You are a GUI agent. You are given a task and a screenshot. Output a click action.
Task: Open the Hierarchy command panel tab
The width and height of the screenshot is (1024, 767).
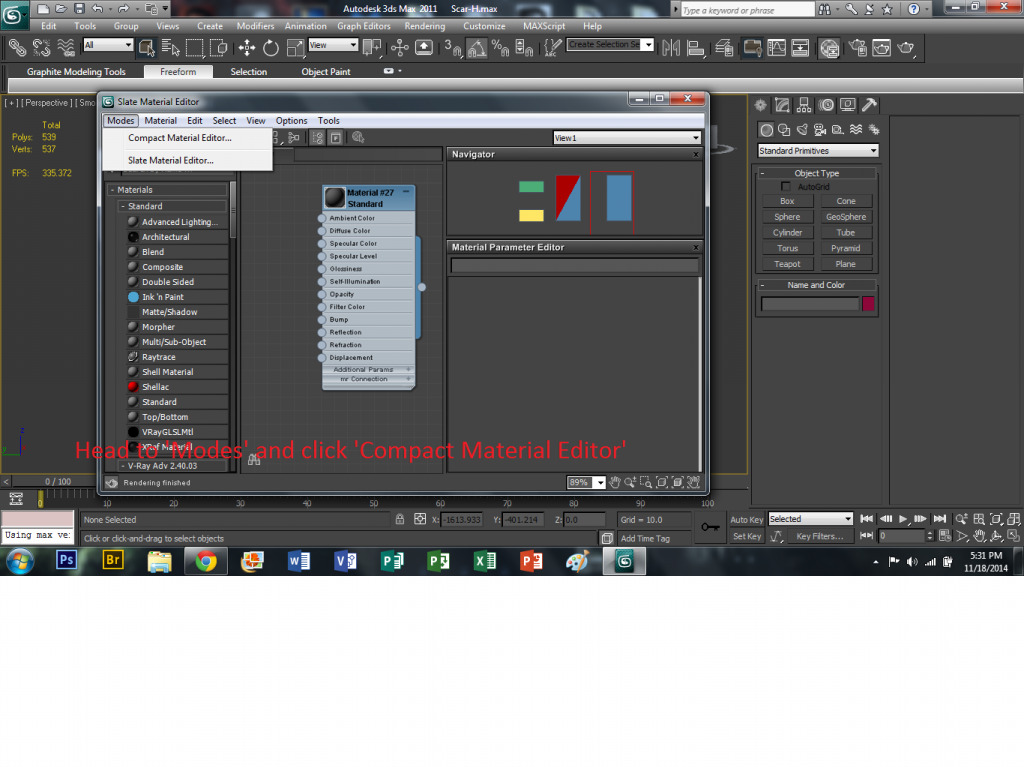pos(804,105)
